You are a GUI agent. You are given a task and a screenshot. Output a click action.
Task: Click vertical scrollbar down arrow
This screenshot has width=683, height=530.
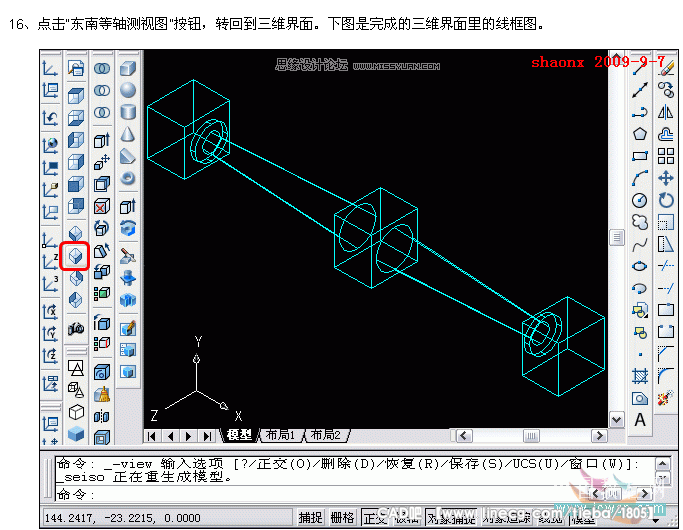pos(616,420)
